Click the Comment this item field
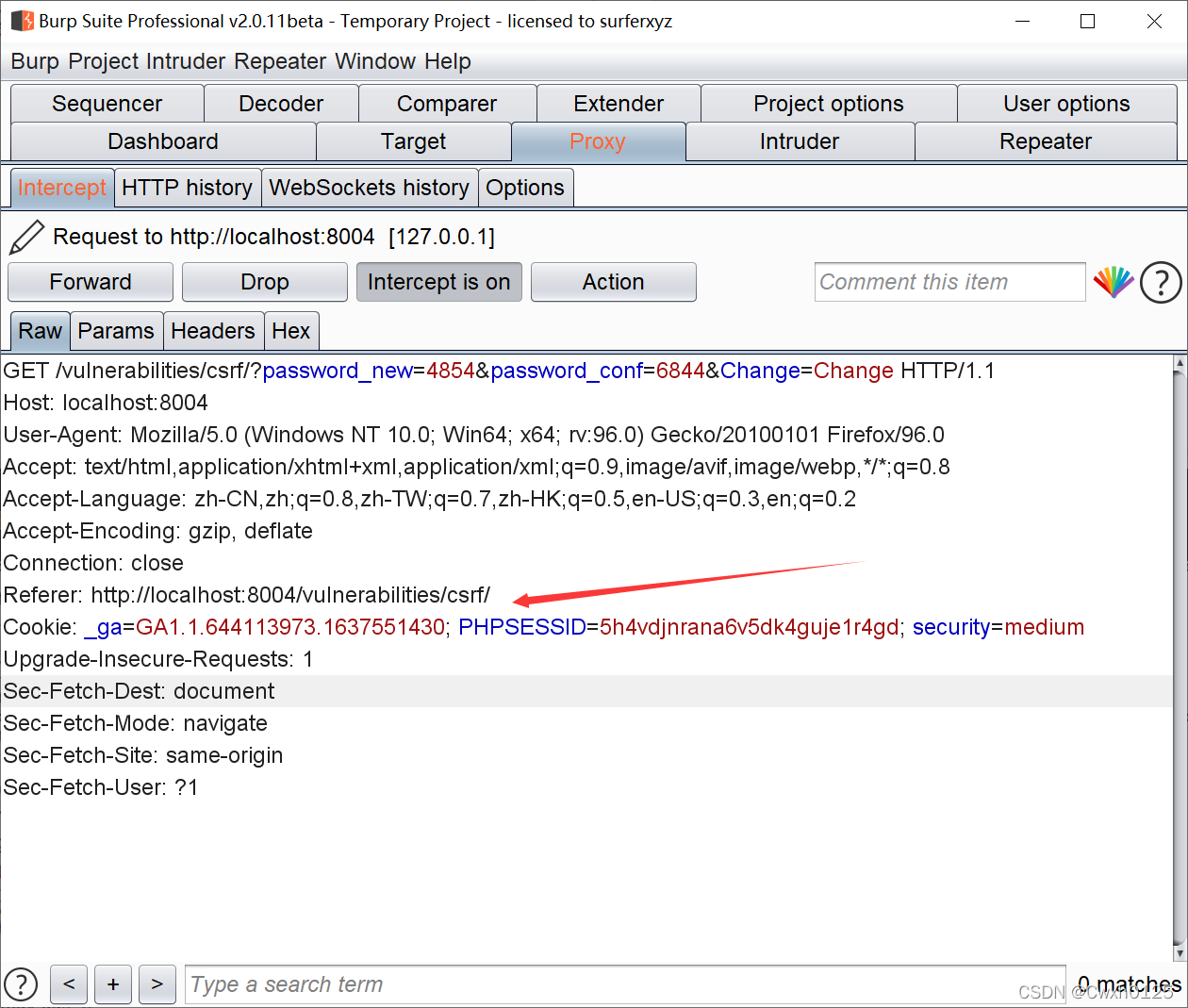 click(x=950, y=282)
